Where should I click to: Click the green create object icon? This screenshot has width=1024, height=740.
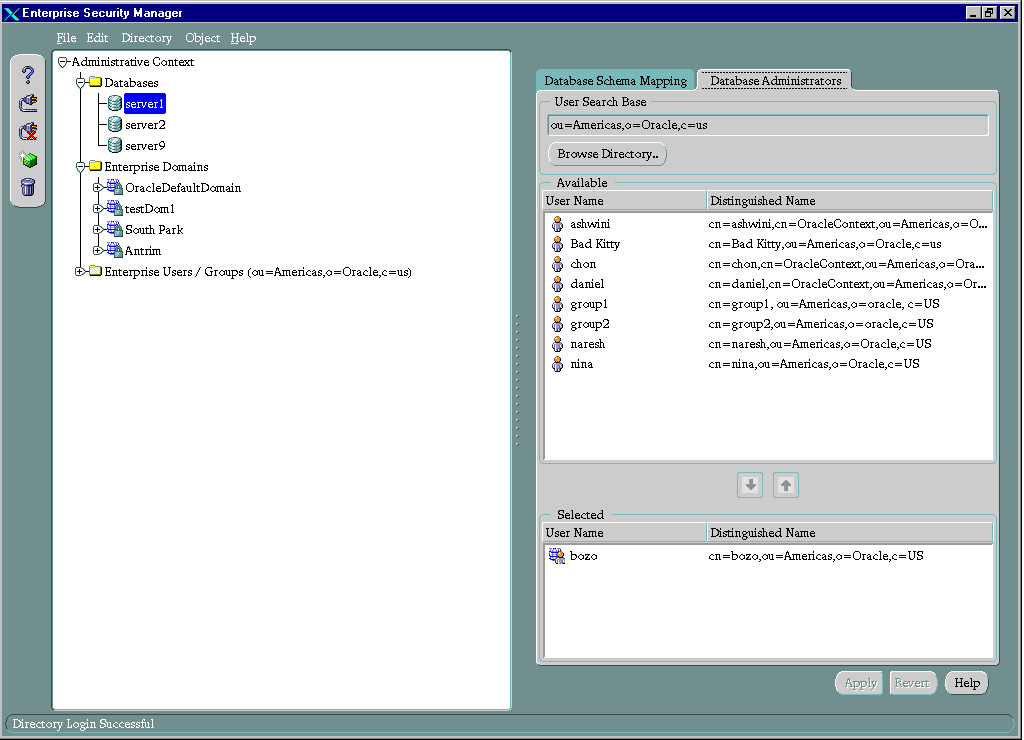click(x=28, y=159)
